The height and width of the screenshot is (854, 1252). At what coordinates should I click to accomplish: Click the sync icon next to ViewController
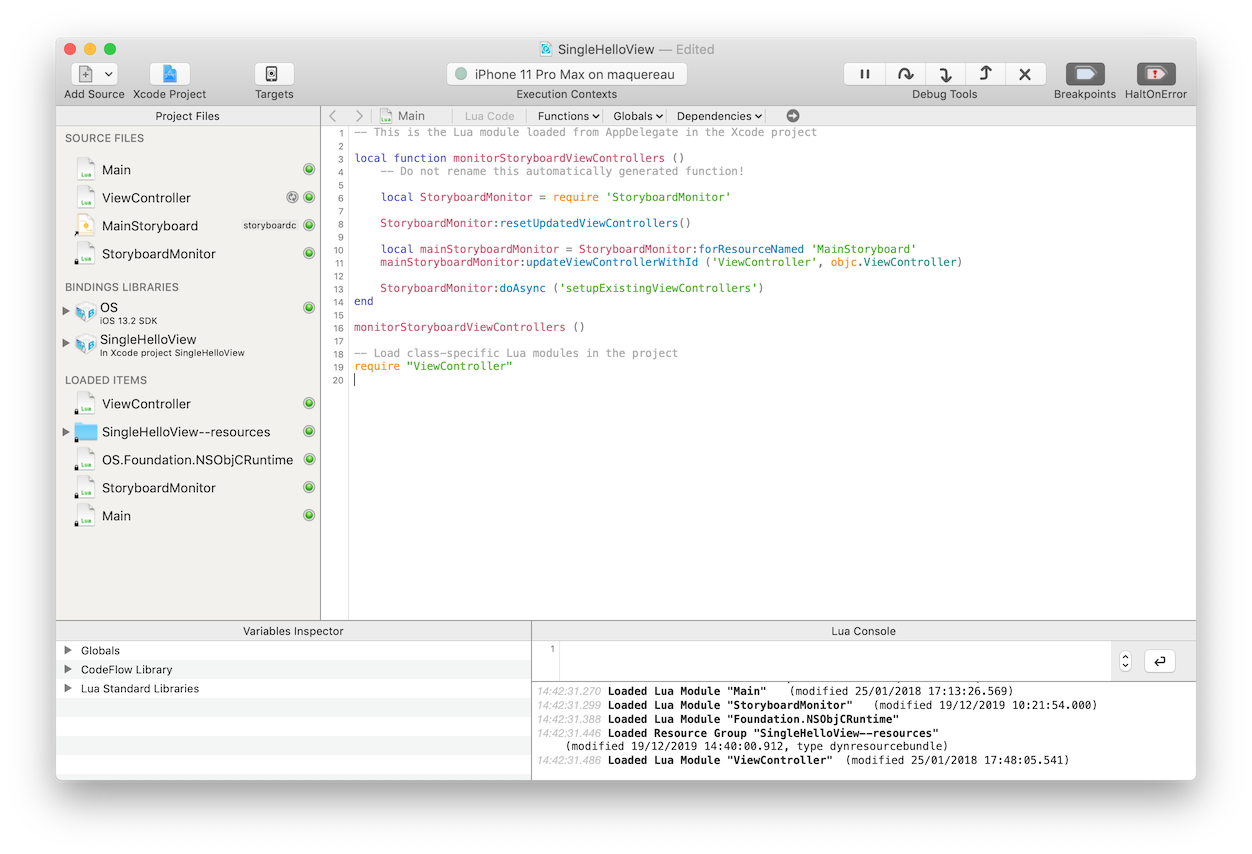click(x=292, y=197)
